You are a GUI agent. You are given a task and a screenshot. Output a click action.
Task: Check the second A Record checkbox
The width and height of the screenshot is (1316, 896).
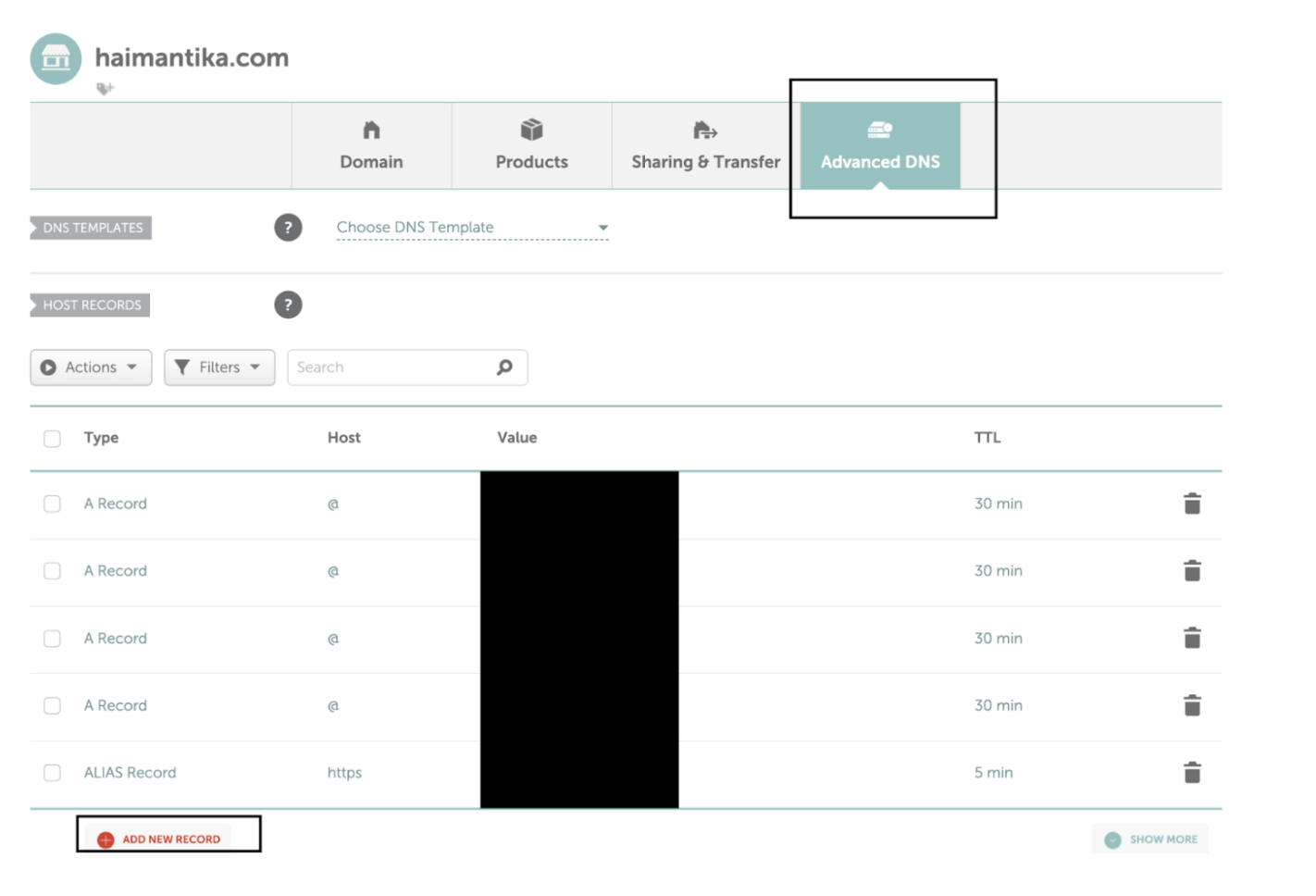tap(52, 571)
